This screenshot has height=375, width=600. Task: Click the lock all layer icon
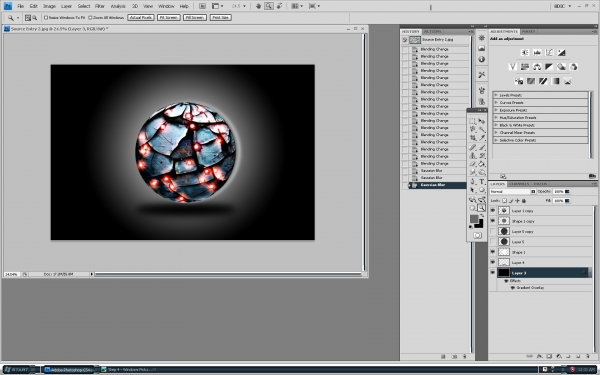coord(524,201)
